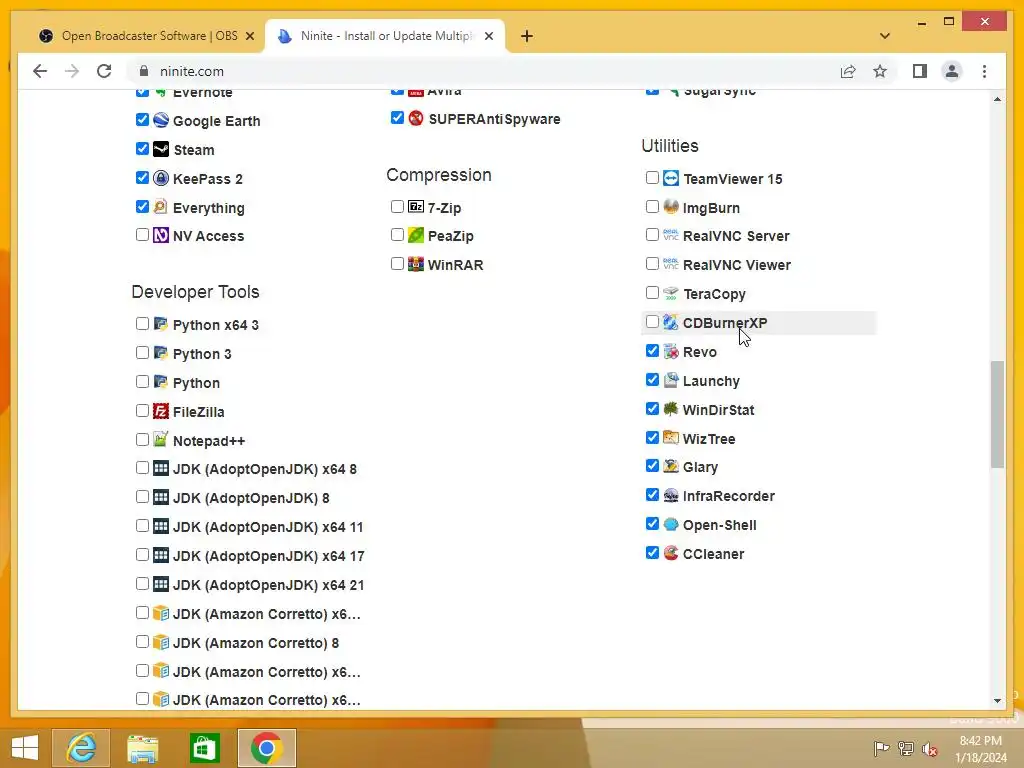Check the Python 3 checkbox
Screen dimensions: 1024x768
point(142,353)
